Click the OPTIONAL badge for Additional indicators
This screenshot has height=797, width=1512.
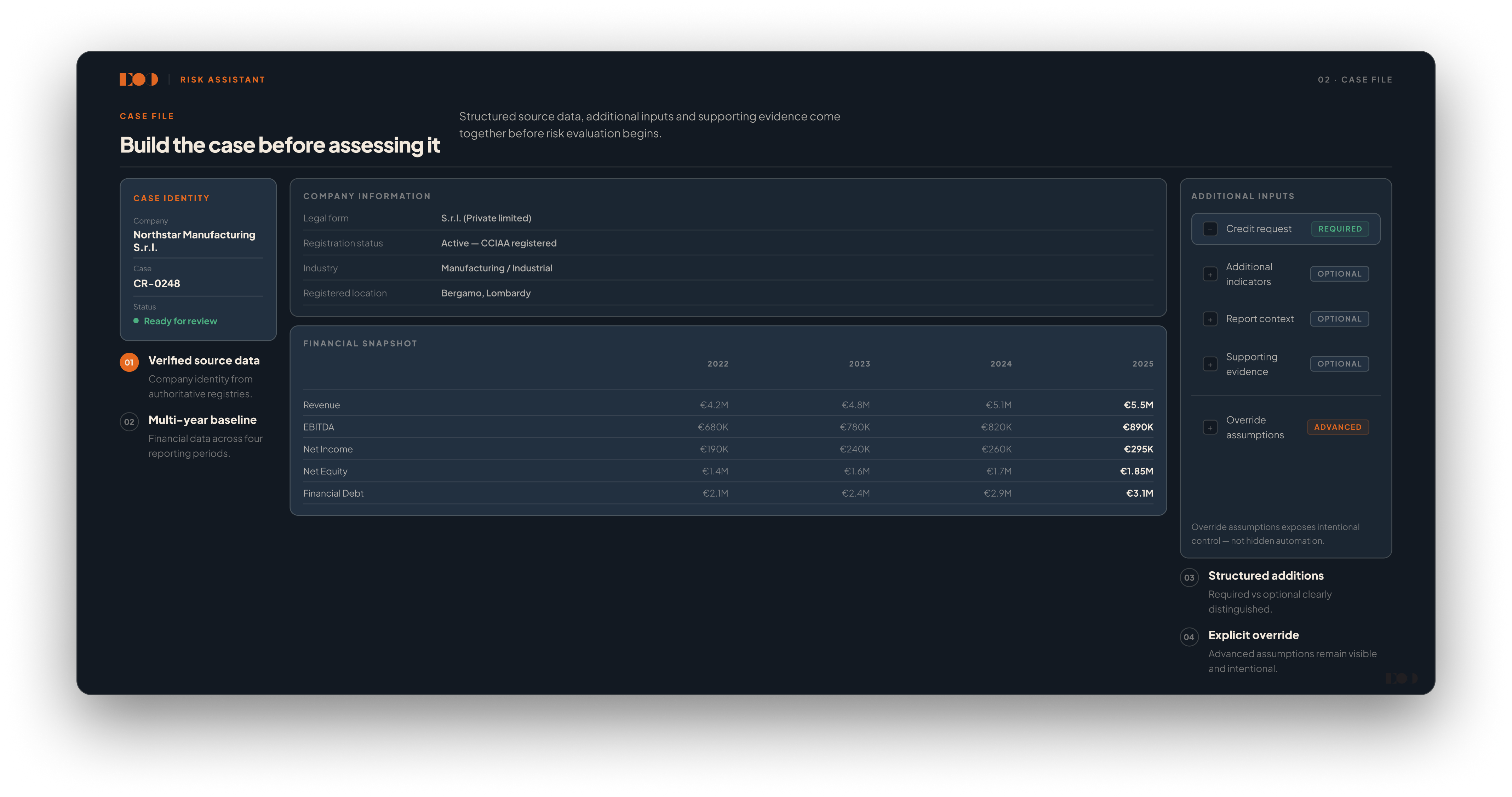[x=1339, y=274]
